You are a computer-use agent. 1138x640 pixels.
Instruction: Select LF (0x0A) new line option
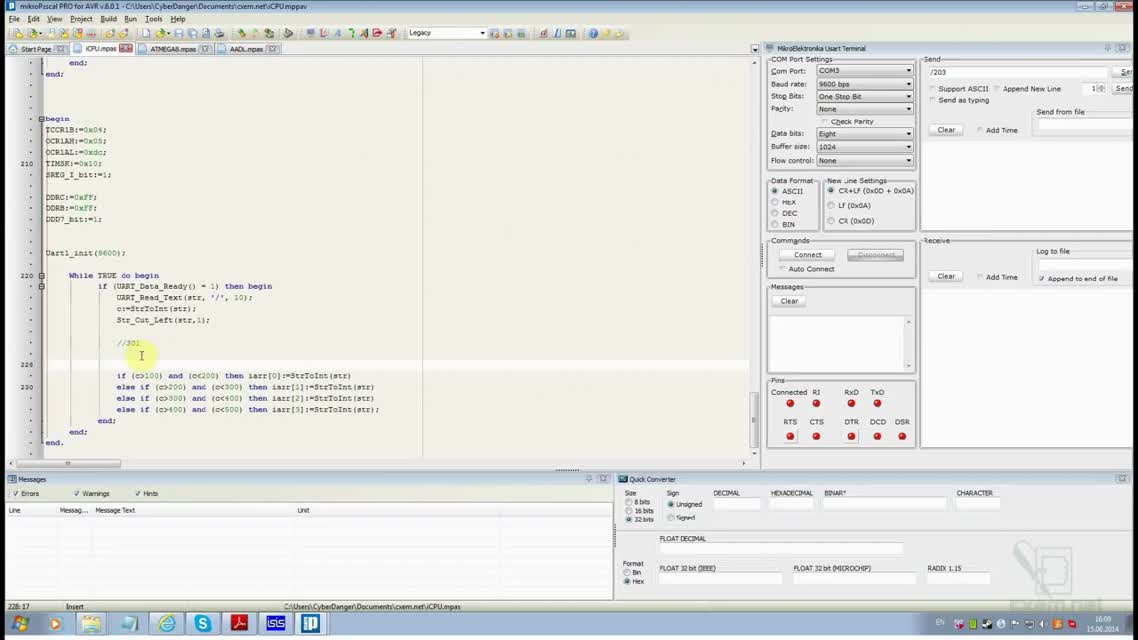[831, 205]
